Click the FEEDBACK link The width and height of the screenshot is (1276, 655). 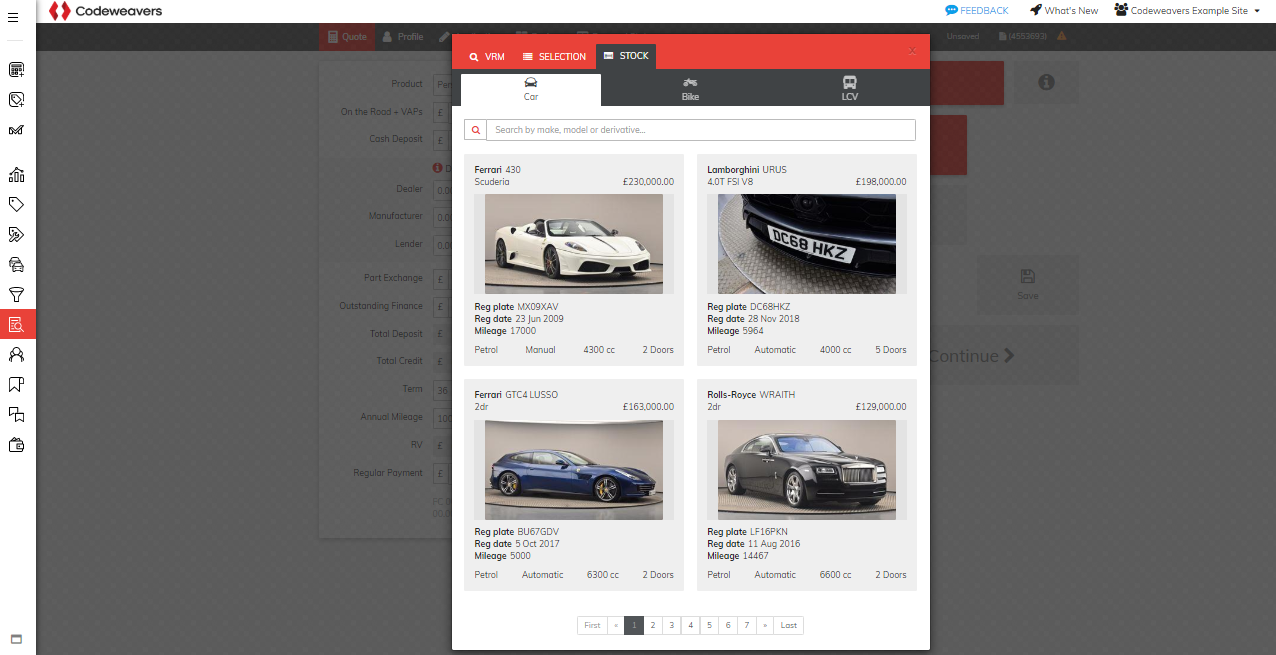[x=977, y=10]
